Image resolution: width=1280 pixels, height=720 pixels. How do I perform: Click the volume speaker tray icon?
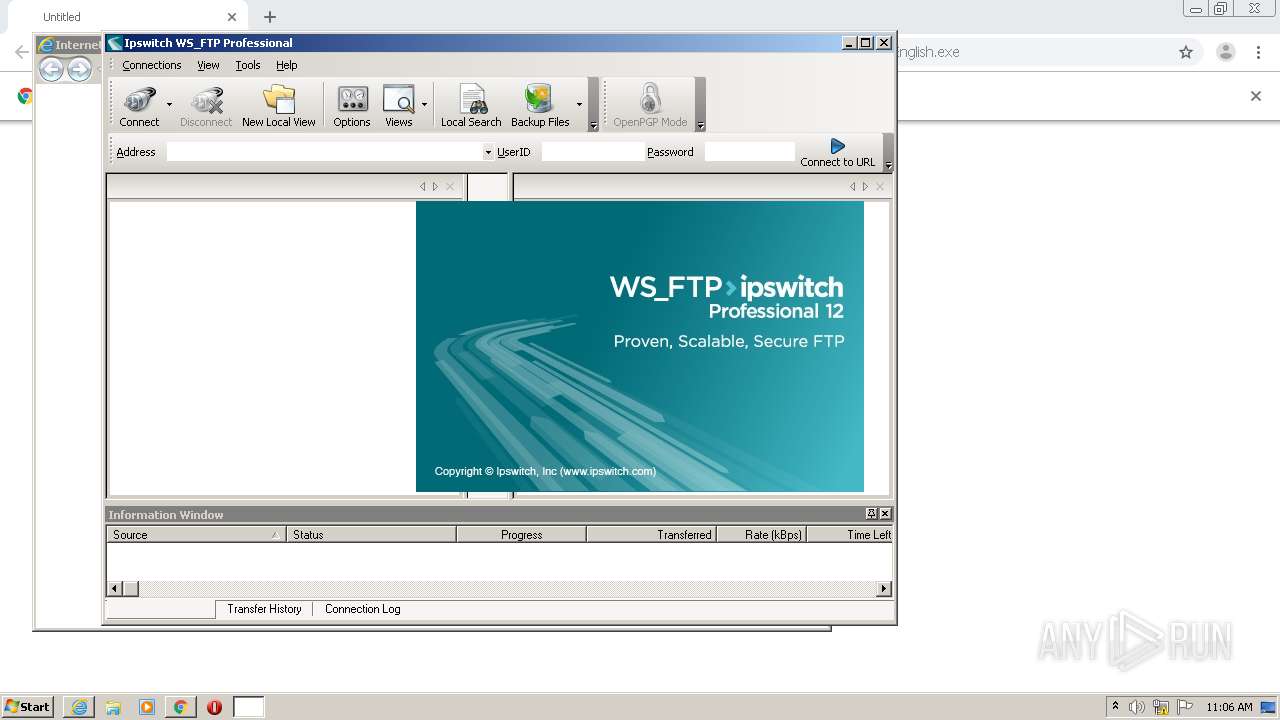(x=1137, y=707)
